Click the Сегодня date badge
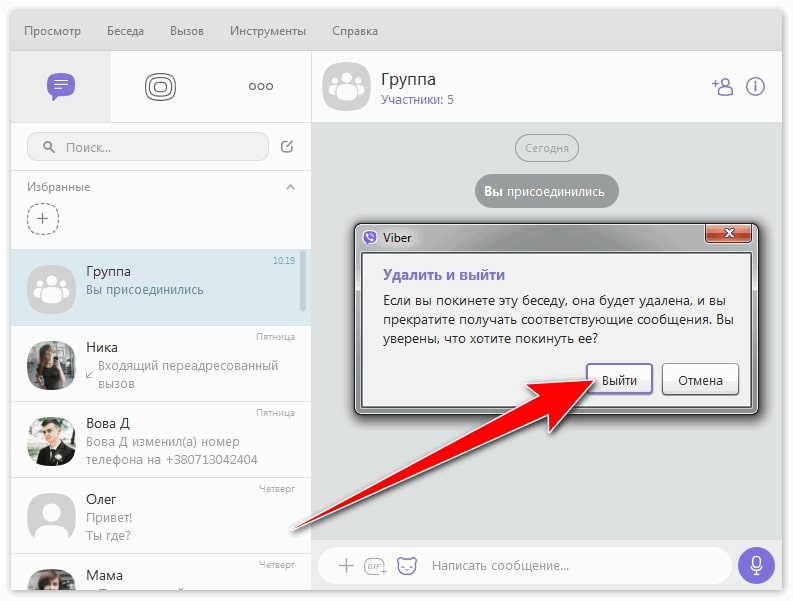Screen dimensions: 793x601 [x=547, y=148]
